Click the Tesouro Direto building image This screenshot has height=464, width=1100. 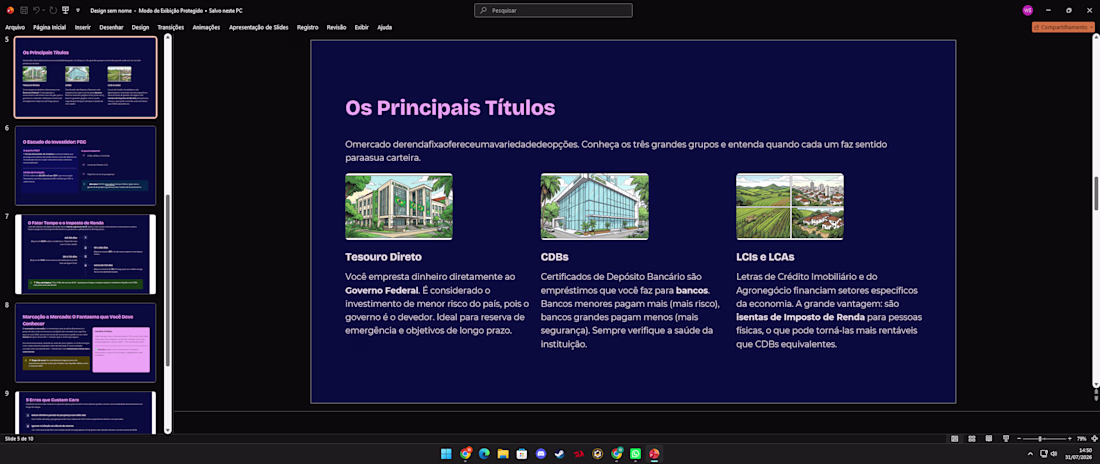(x=398, y=206)
